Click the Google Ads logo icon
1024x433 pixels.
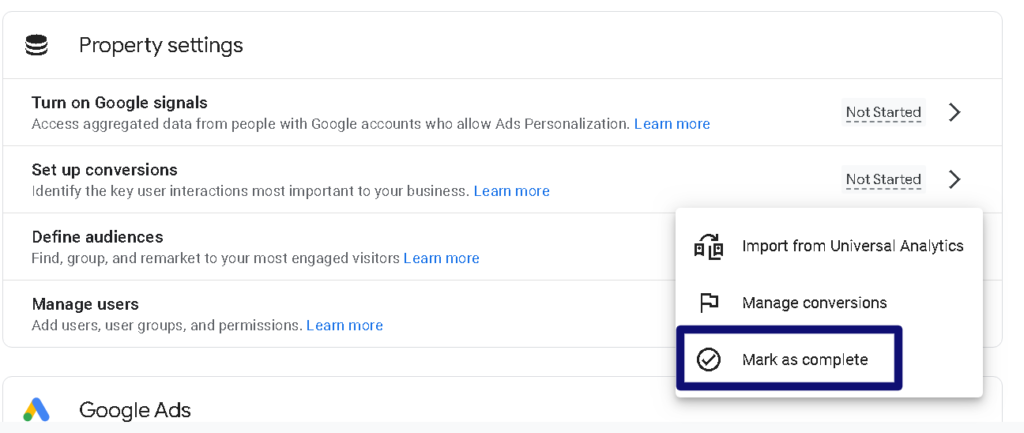point(37,409)
